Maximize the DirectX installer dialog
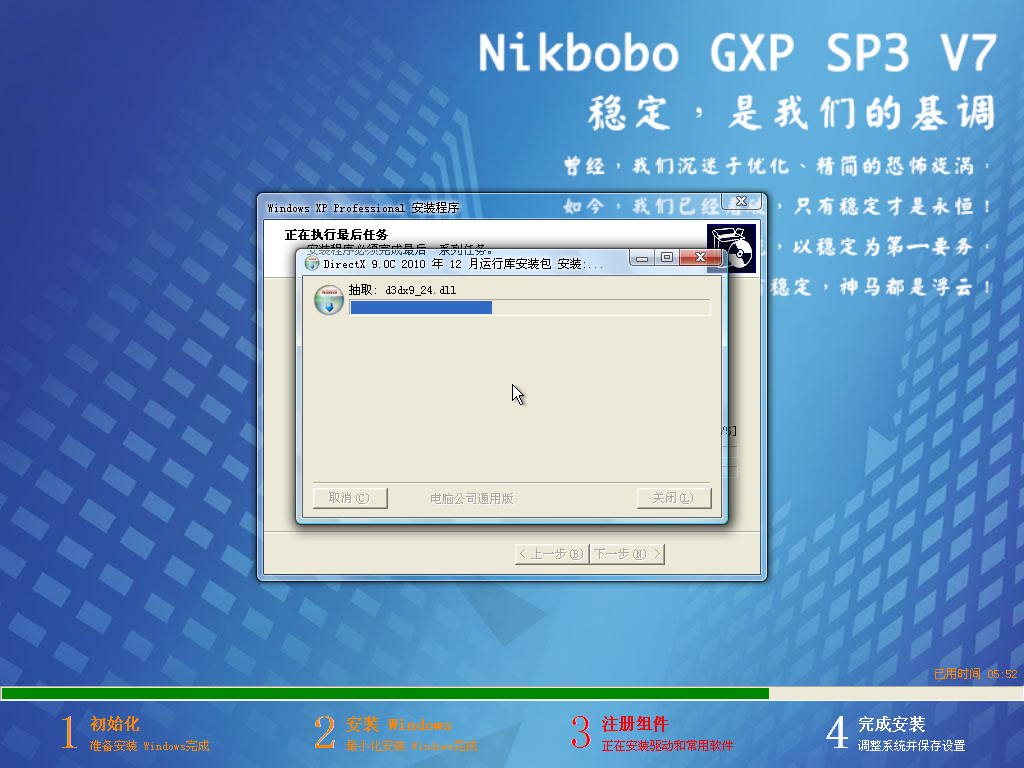This screenshot has height=768, width=1024. (x=667, y=257)
